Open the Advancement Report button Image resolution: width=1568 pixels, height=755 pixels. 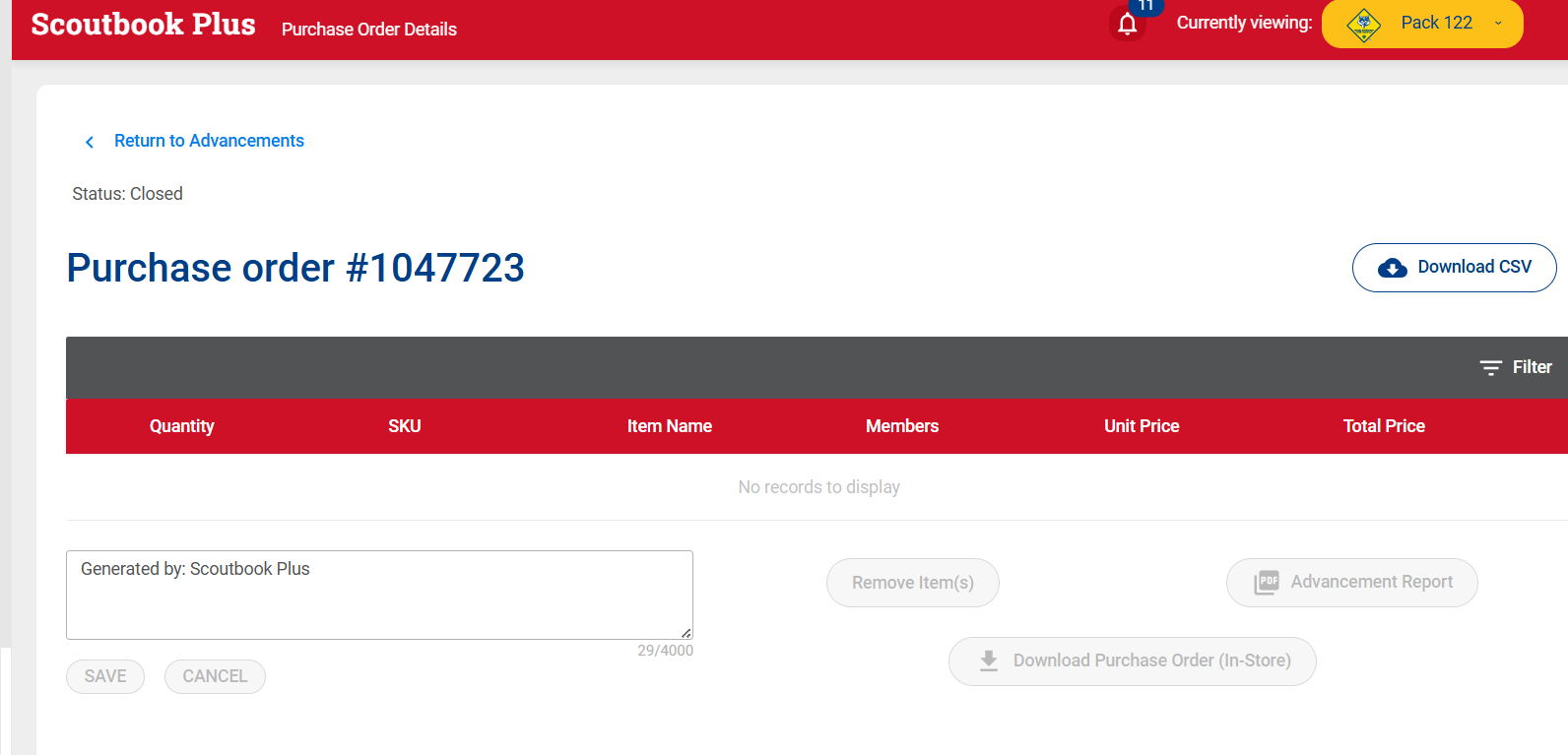click(1352, 583)
